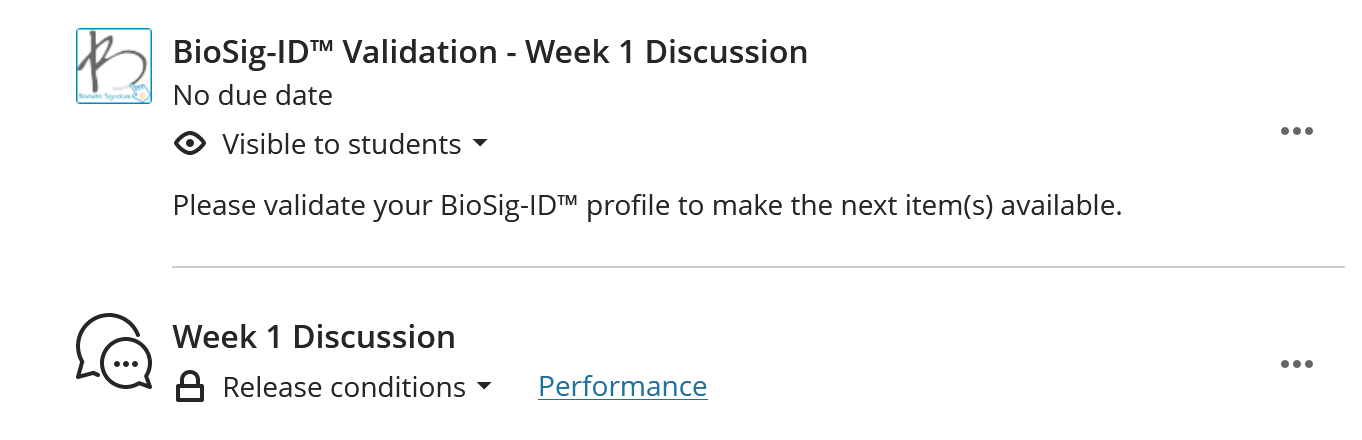Open the BioSig-ID Validation item's three-dot menu

tap(1296, 131)
